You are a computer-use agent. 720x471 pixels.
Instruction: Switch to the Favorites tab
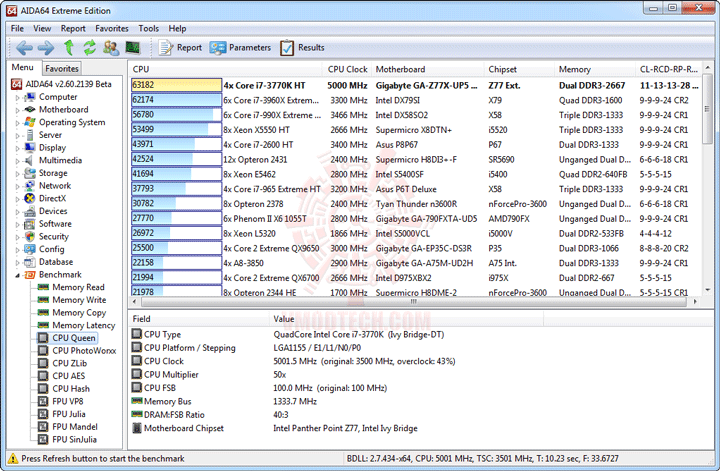62,68
